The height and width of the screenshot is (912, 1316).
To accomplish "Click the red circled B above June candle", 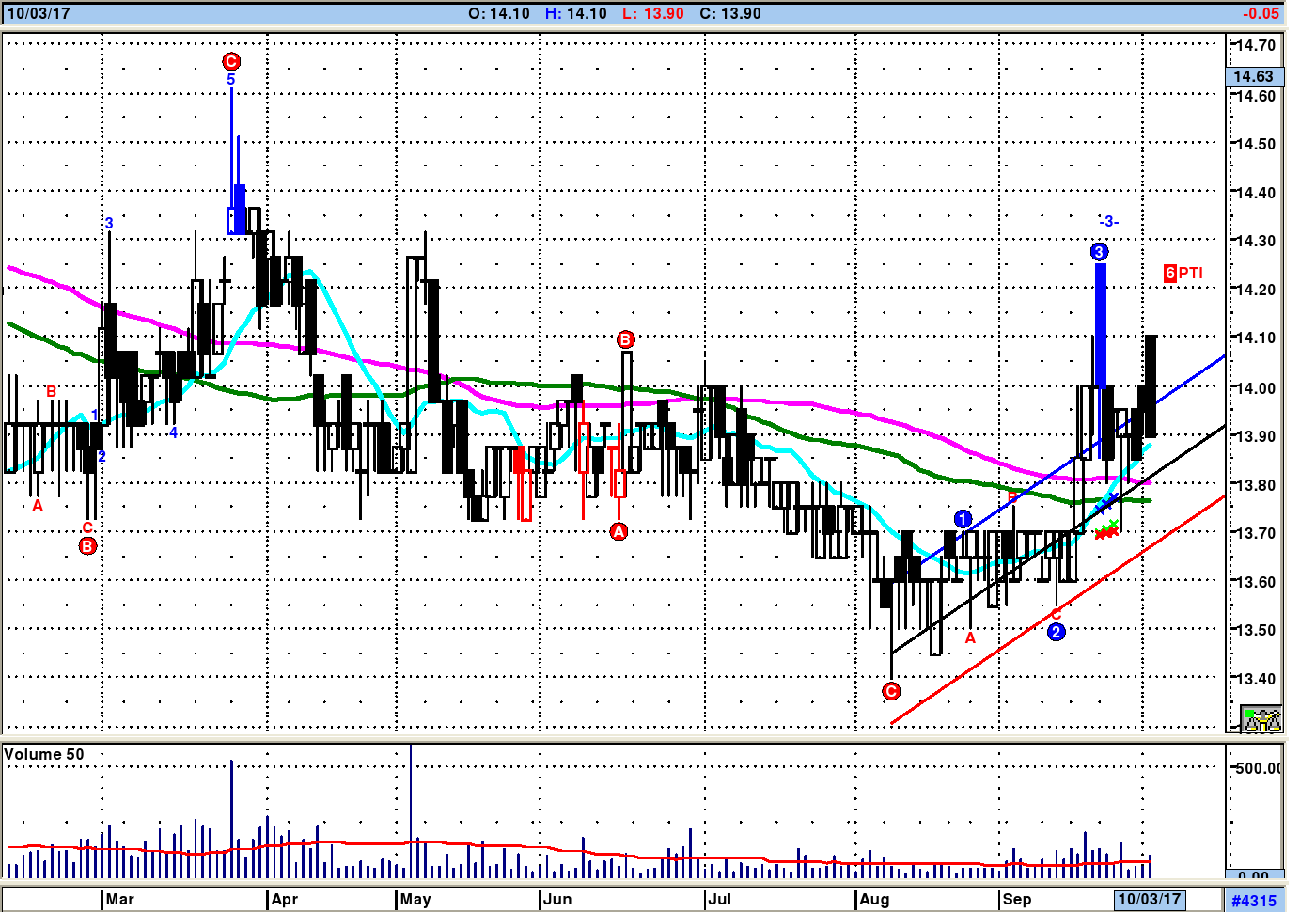I will pyautogui.click(x=625, y=339).
